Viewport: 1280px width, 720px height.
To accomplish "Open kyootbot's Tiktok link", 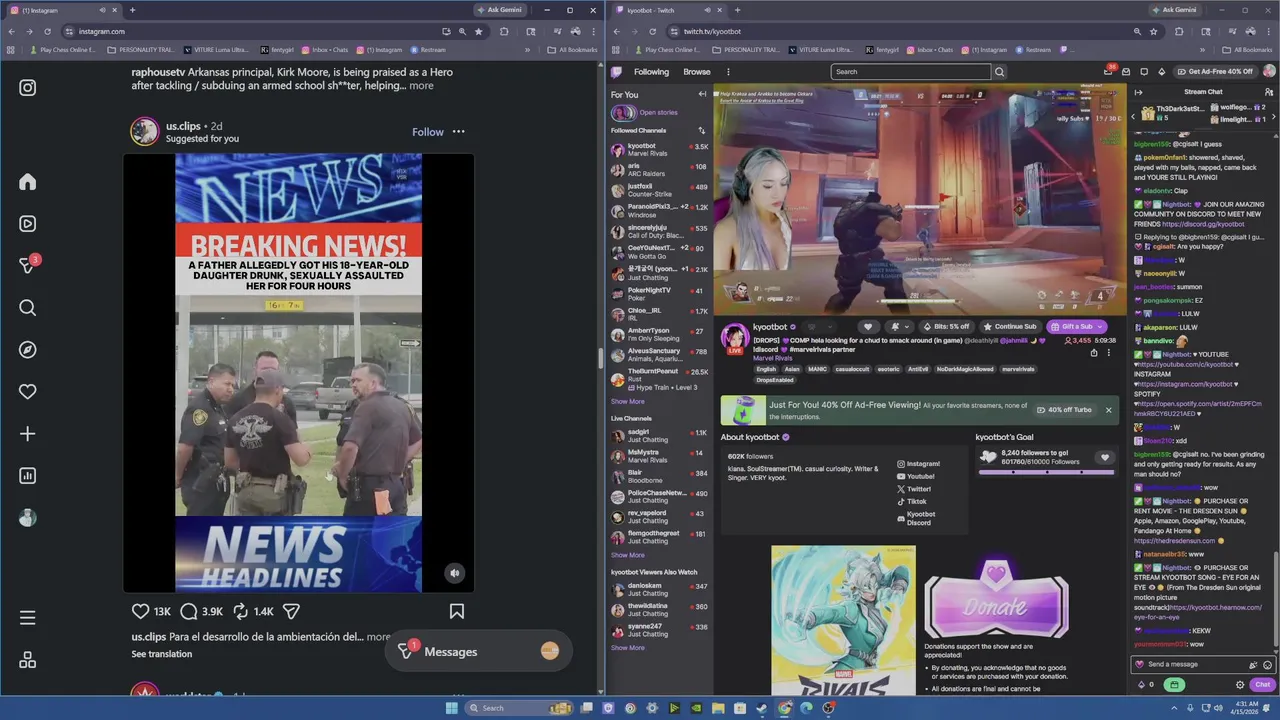I will pyautogui.click(x=912, y=501).
